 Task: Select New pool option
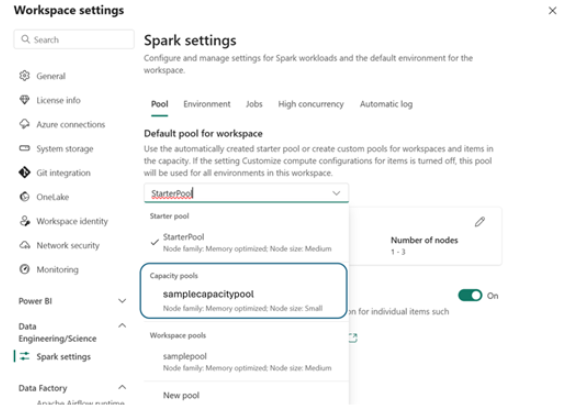[181, 396]
